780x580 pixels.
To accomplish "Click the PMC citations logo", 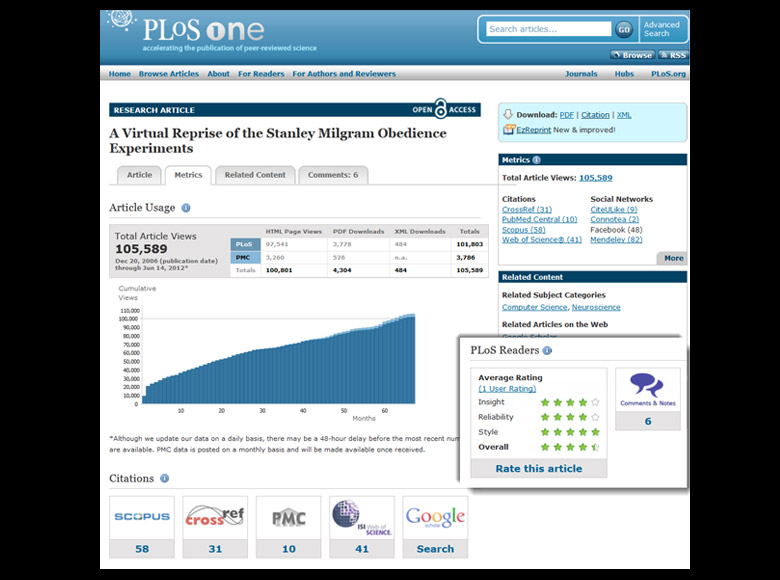I will (x=288, y=518).
